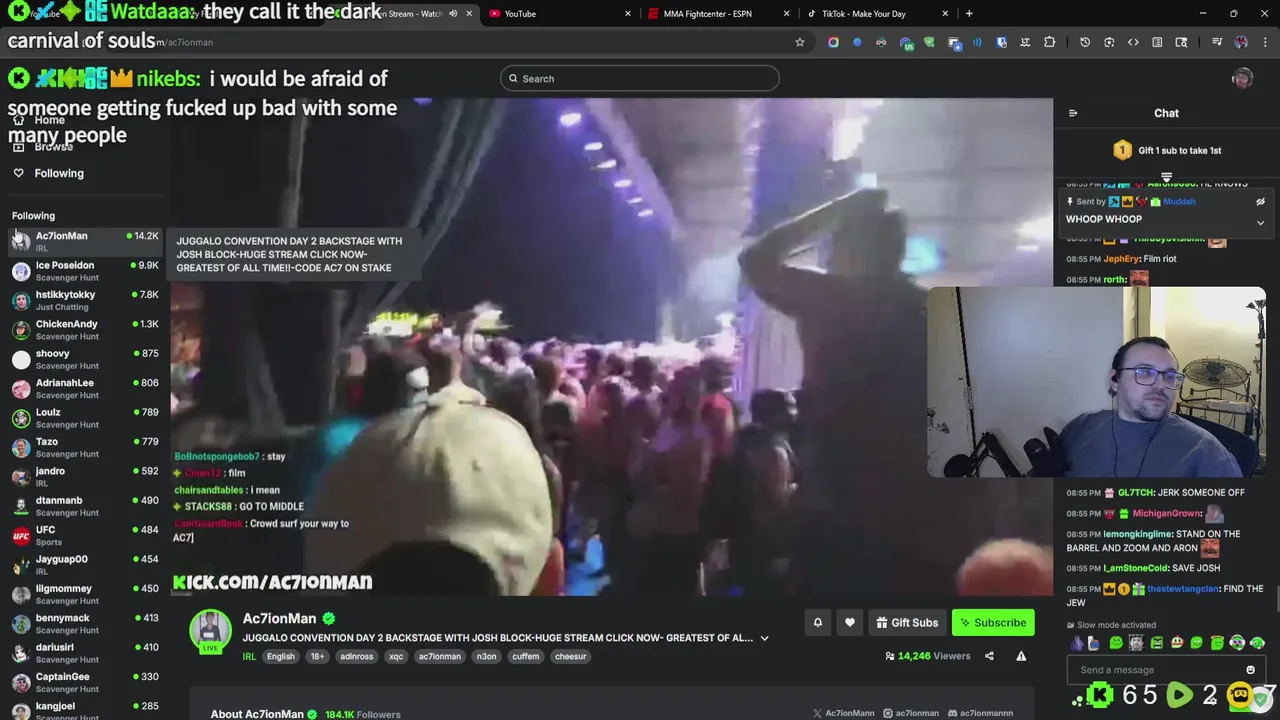Image resolution: width=1280 pixels, height=720 pixels.
Task: Open hstikkytokky channel in sidebar
Action: click(84, 300)
